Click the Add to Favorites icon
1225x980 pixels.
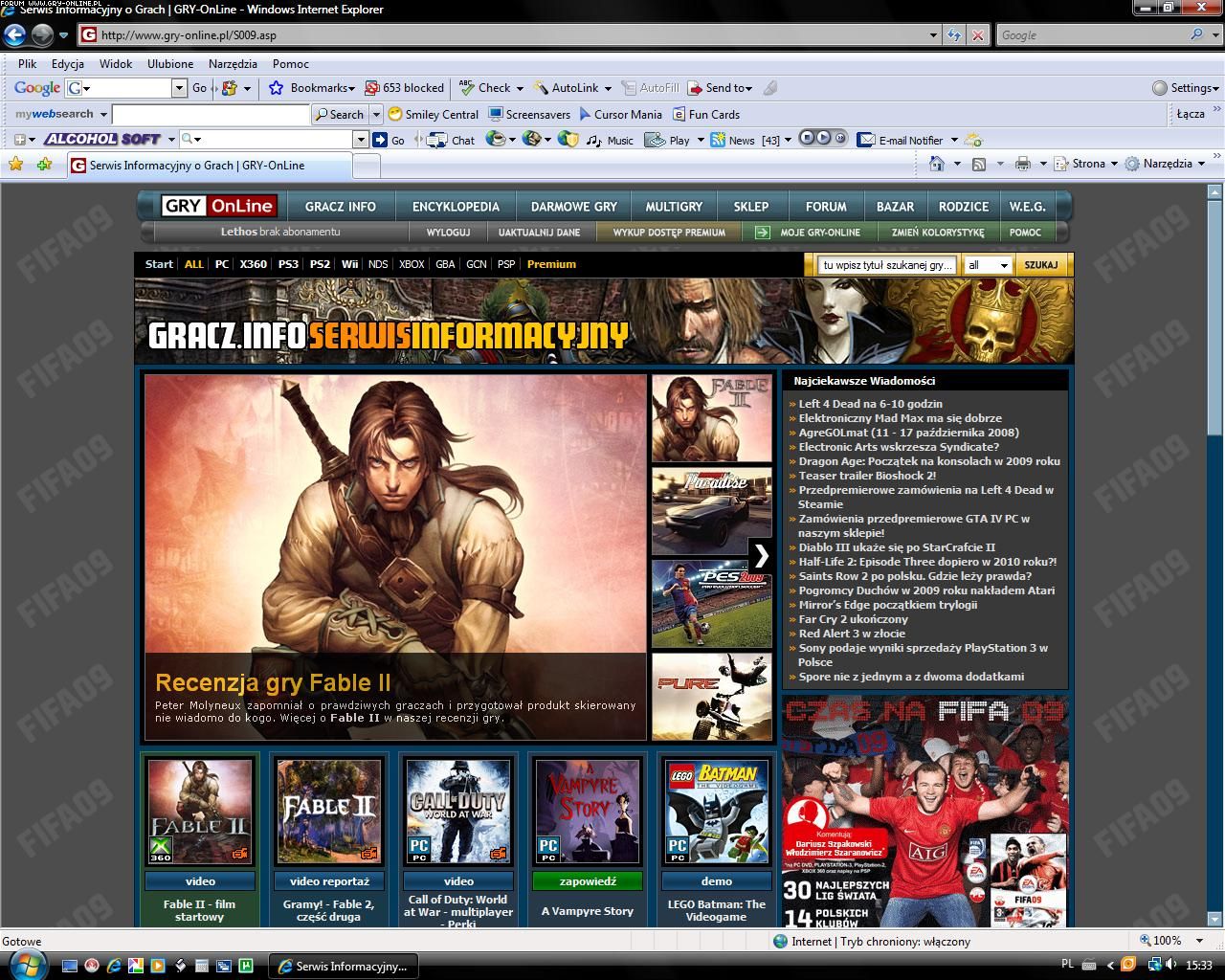point(44,165)
